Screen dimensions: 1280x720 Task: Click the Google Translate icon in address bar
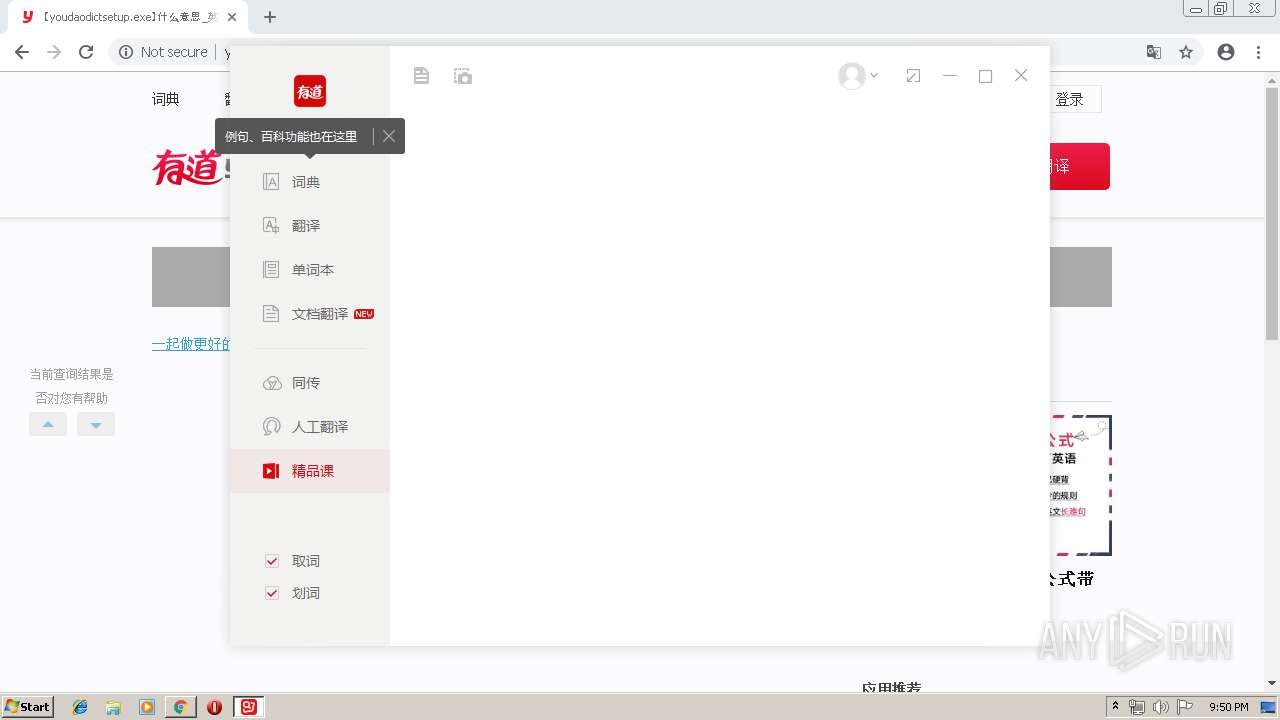pos(1154,52)
